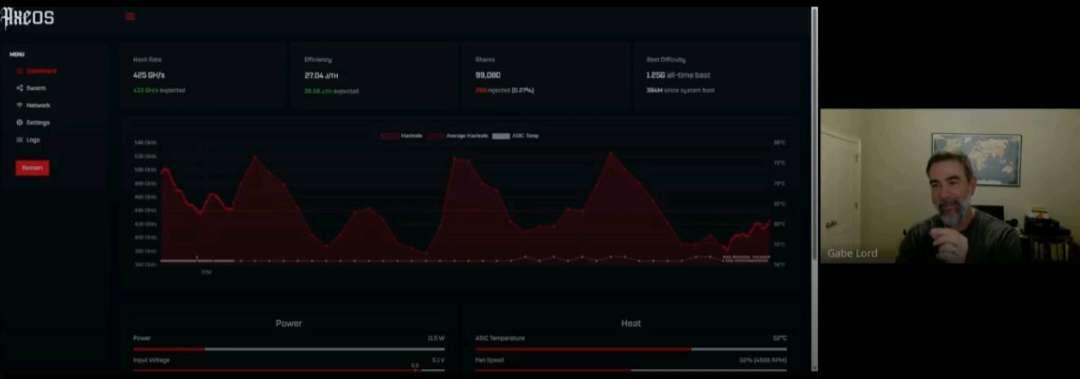This screenshot has width=1080, height=379.
Task: Select the Swarm share icon
Action: point(20,88)
